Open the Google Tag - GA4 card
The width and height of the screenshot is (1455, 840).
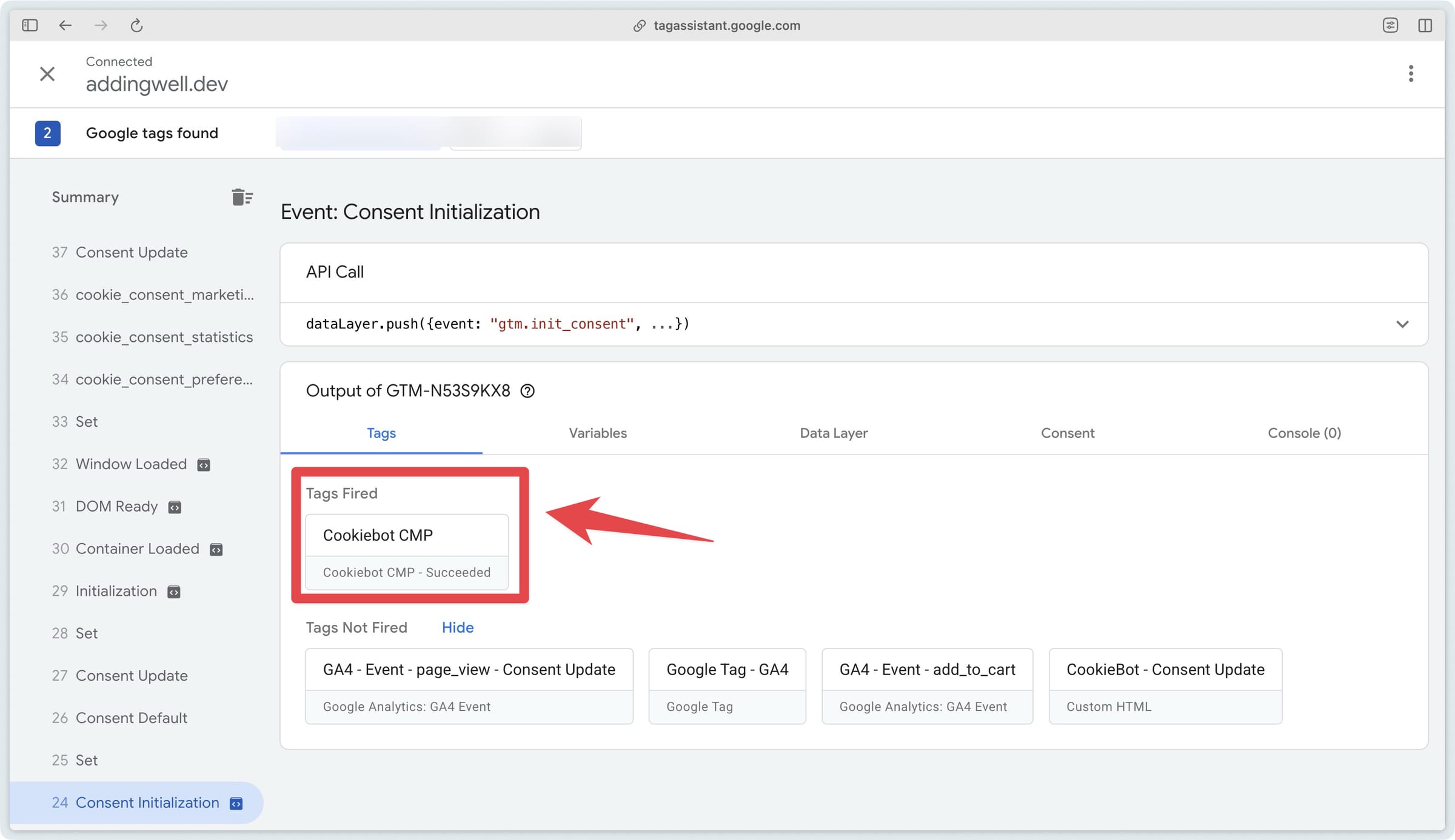coord(727,686)
